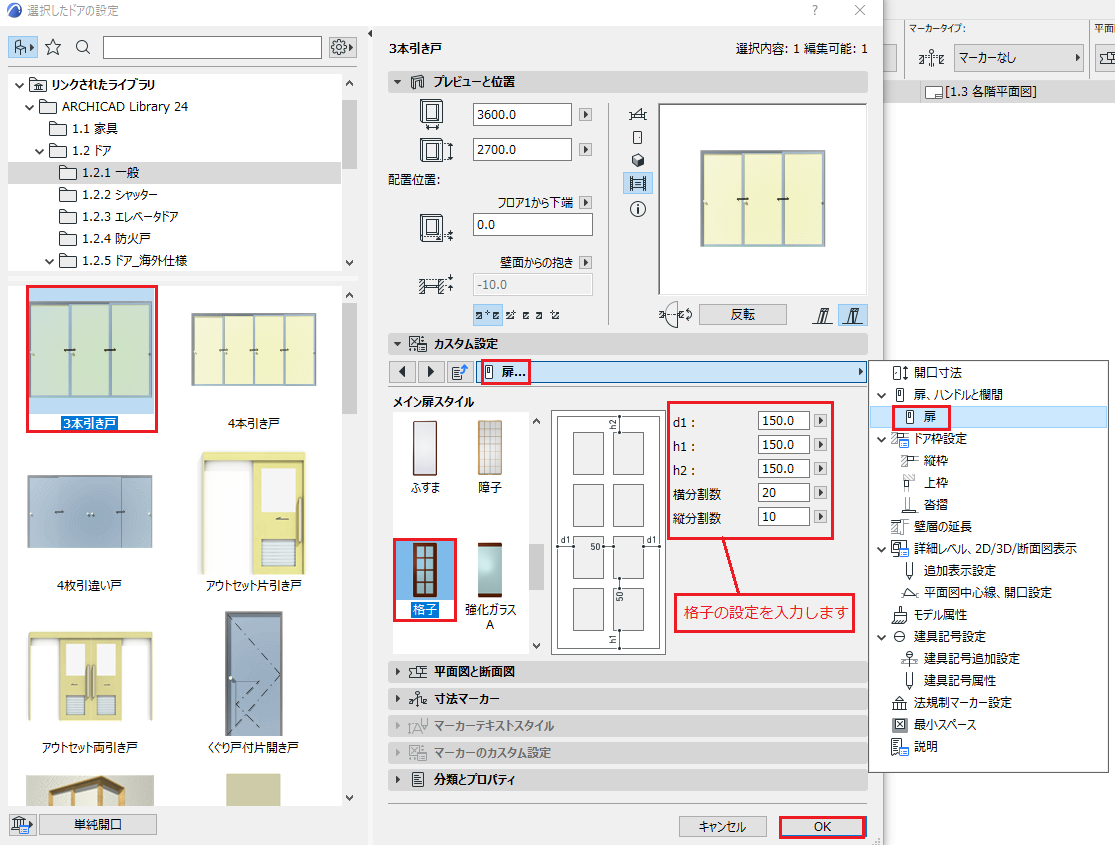Select the first anchor point option
This screenshot has width=1115, height=845.
(x=487, y=314)
